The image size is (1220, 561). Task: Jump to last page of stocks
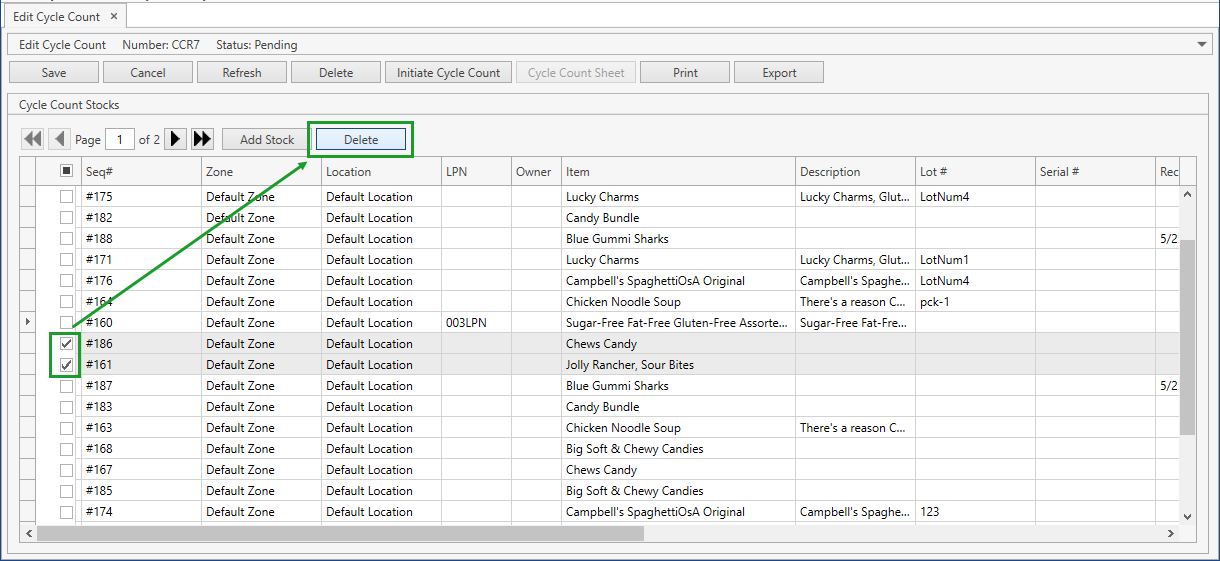[202, 139]
